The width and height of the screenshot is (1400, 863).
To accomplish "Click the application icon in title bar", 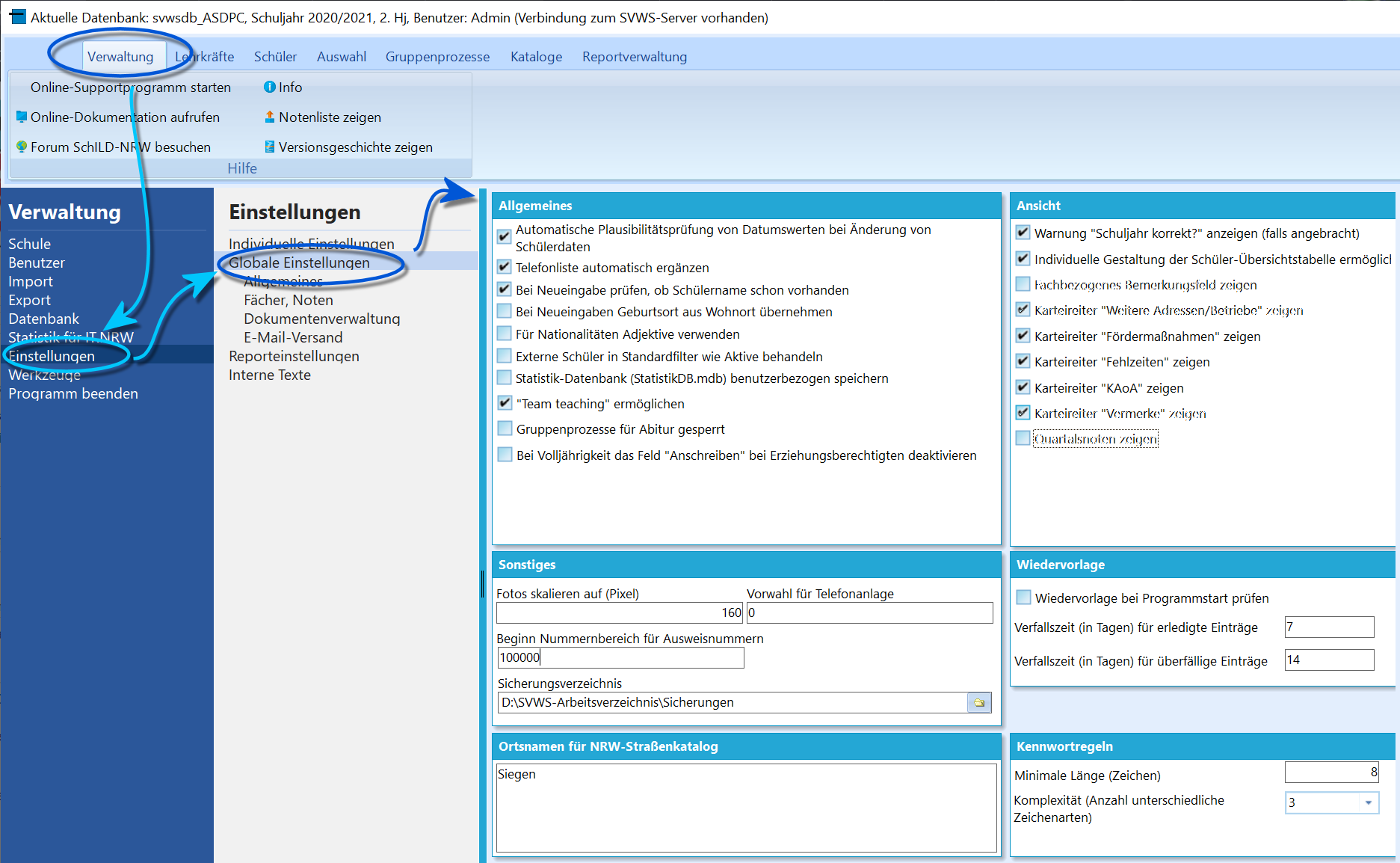I will coord(16,16).
